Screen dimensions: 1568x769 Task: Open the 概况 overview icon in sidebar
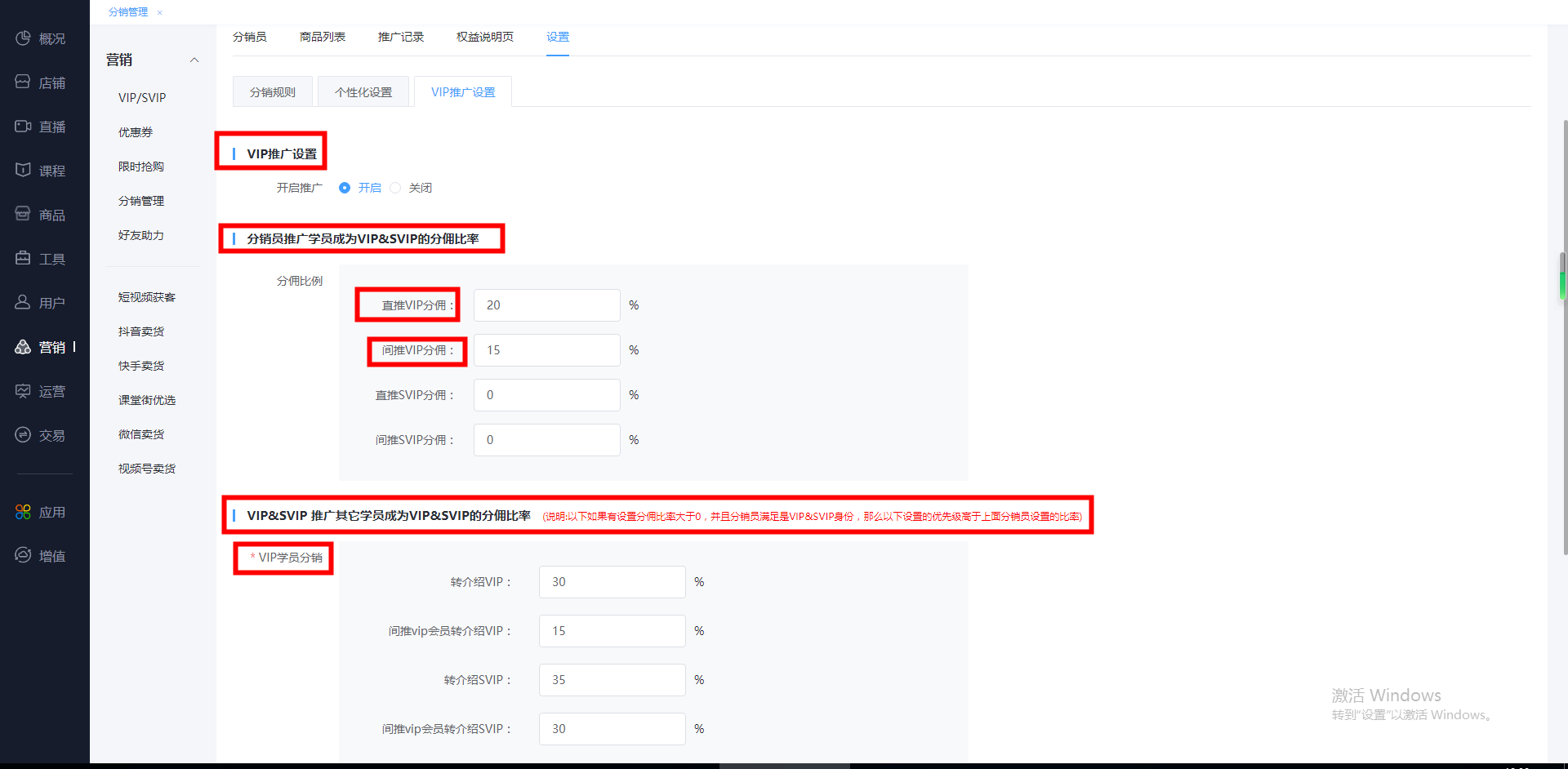pos(23,38)
